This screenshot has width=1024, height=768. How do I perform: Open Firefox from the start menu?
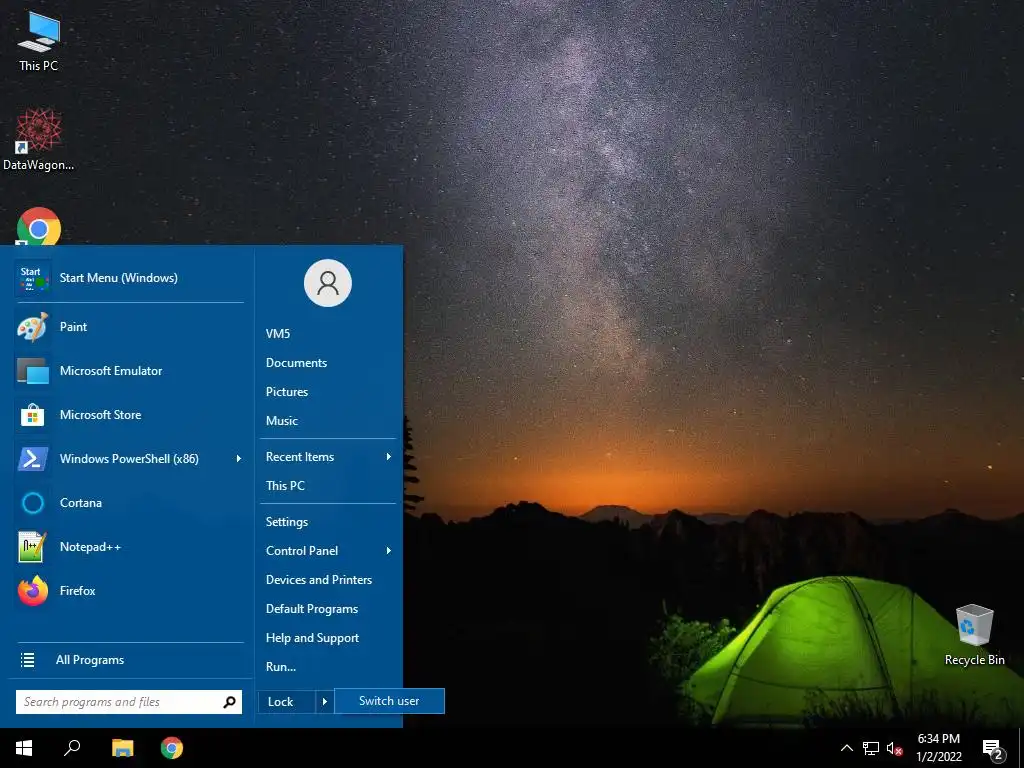130,591
